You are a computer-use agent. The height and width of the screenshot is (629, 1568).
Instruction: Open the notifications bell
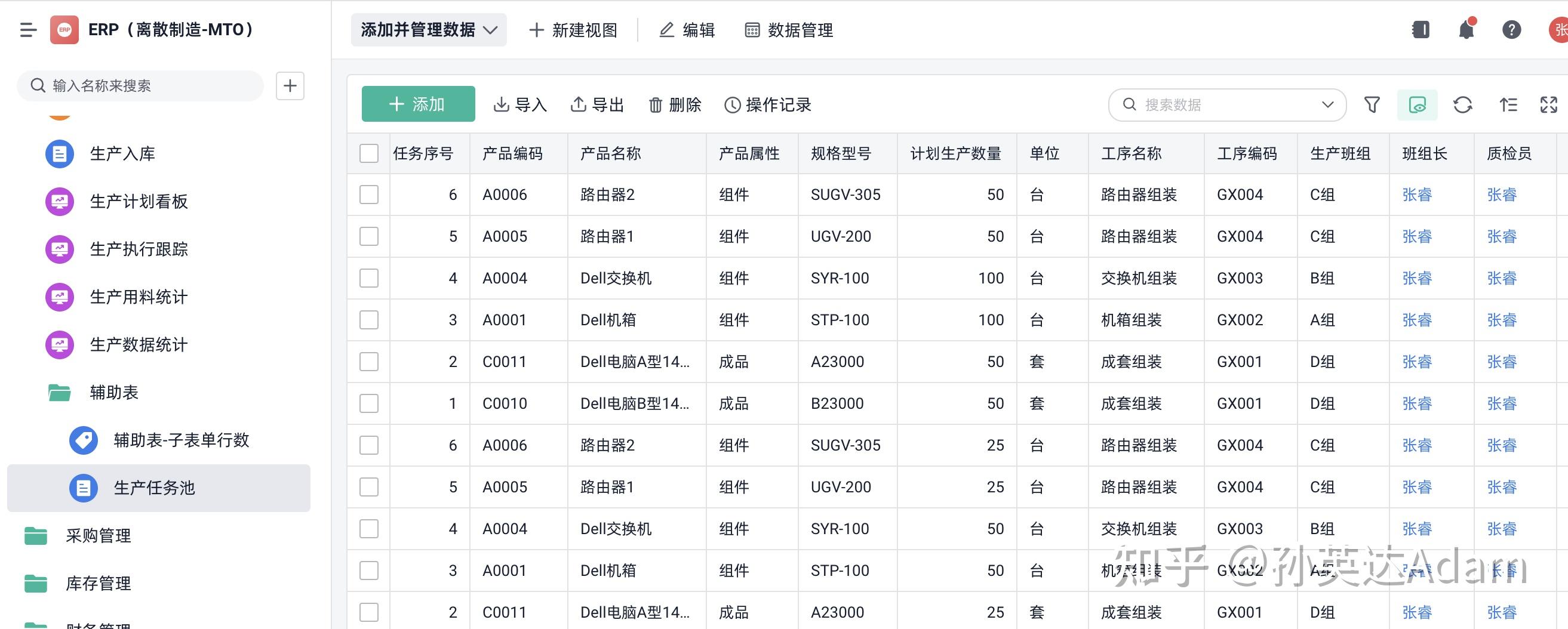click(x=1466, y=30)
